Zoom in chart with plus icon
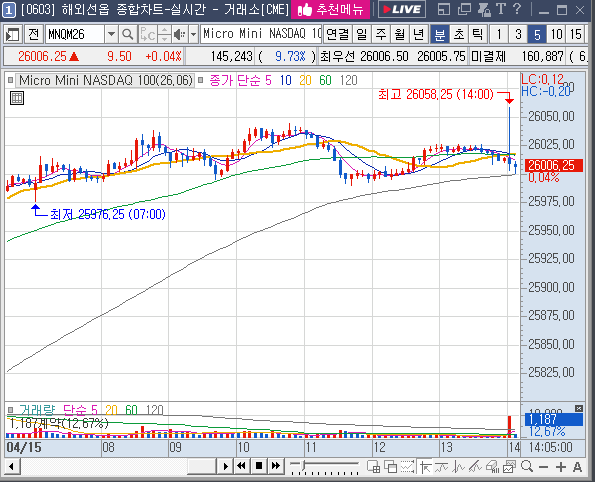The image size is (595, 482). pos(560,467)
